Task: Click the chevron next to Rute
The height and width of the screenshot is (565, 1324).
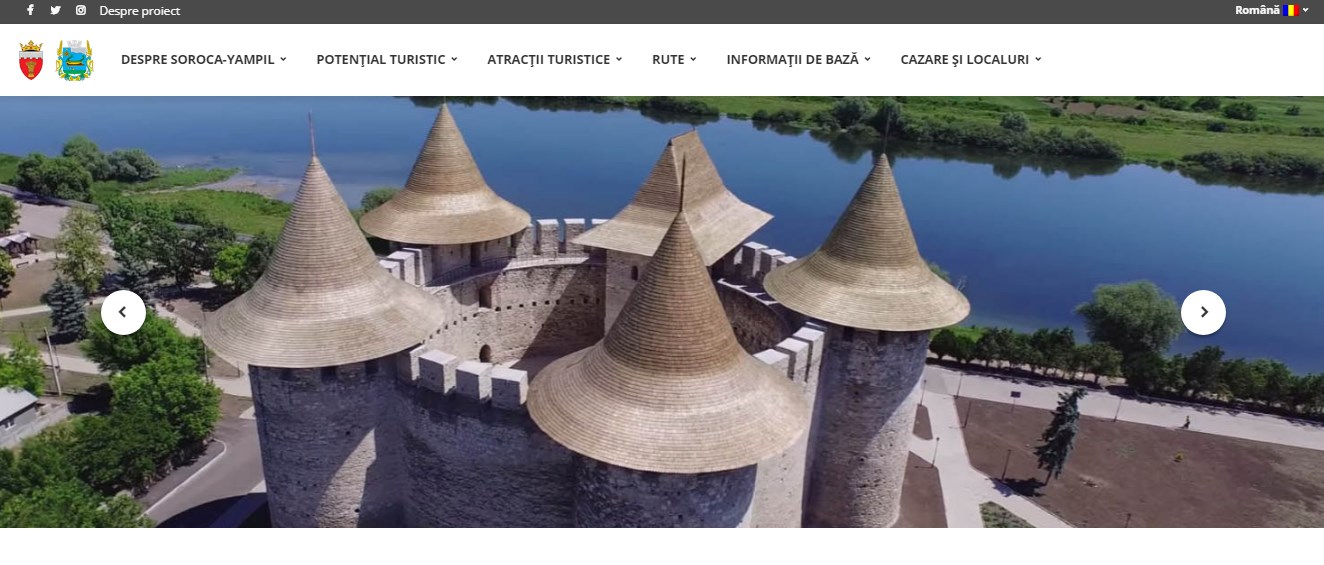Action: click(693, 59)
